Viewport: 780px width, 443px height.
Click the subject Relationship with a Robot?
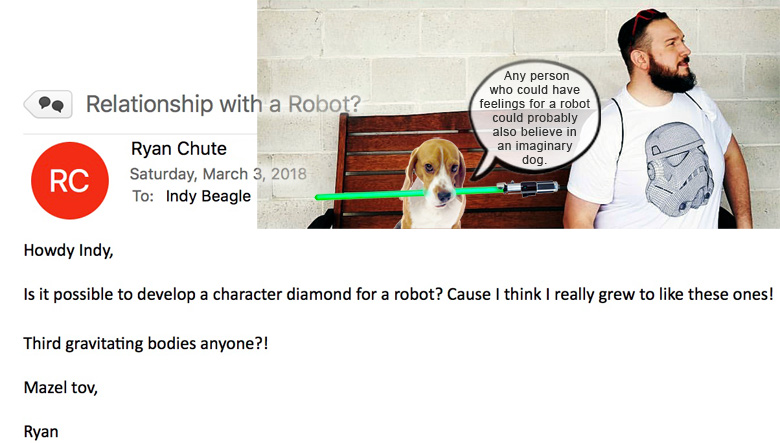223,104
